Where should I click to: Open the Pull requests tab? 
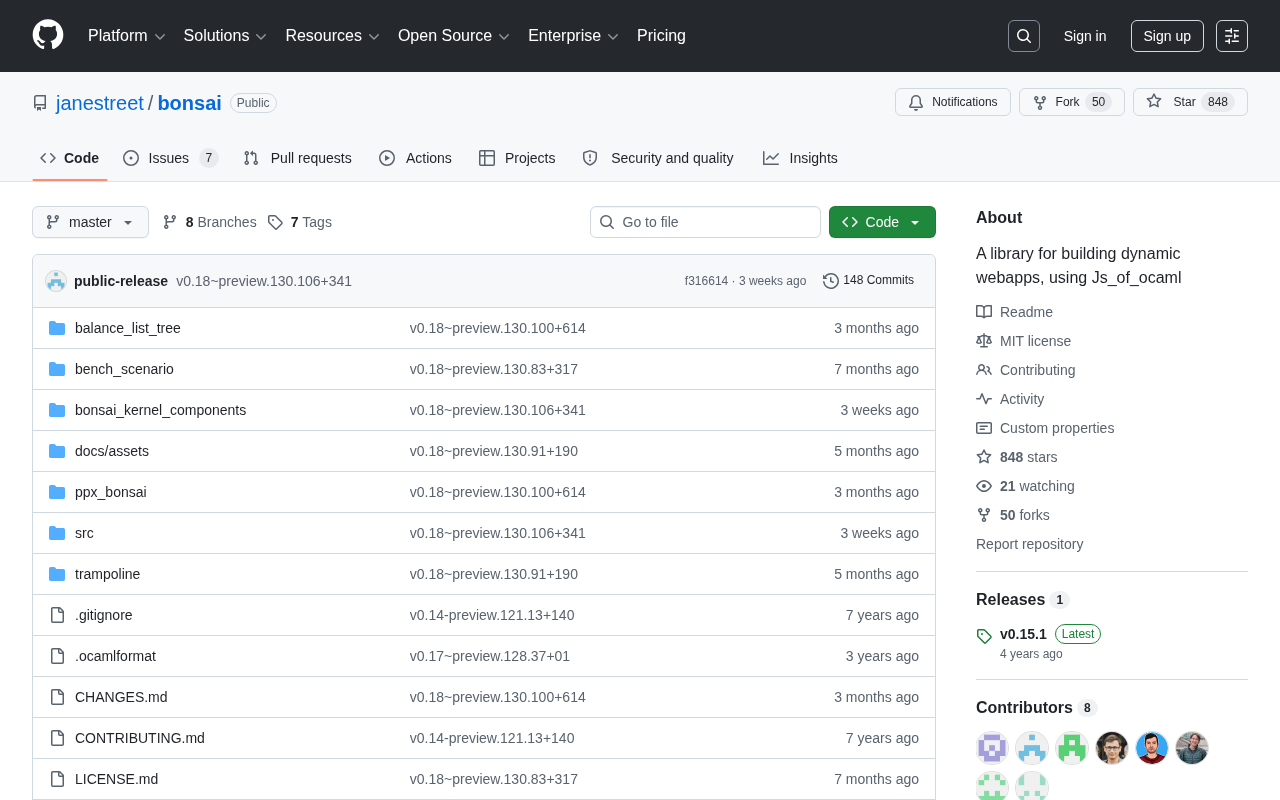click(x=297, y=158)
